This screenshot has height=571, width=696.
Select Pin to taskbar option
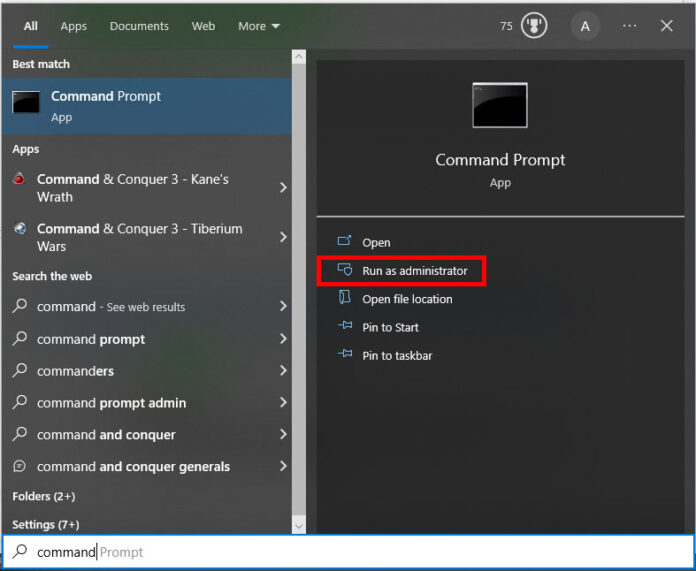click(397, 355)
